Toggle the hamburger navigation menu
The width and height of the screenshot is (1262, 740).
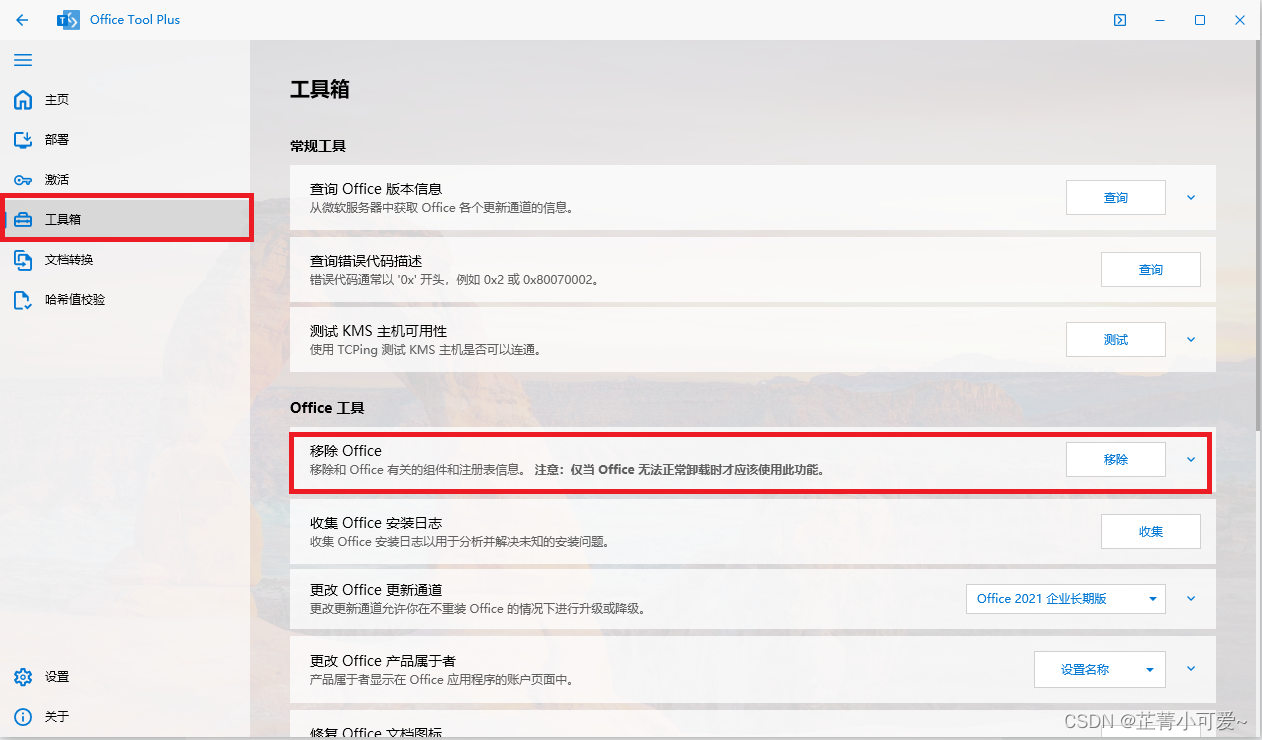tap(23, 60)
